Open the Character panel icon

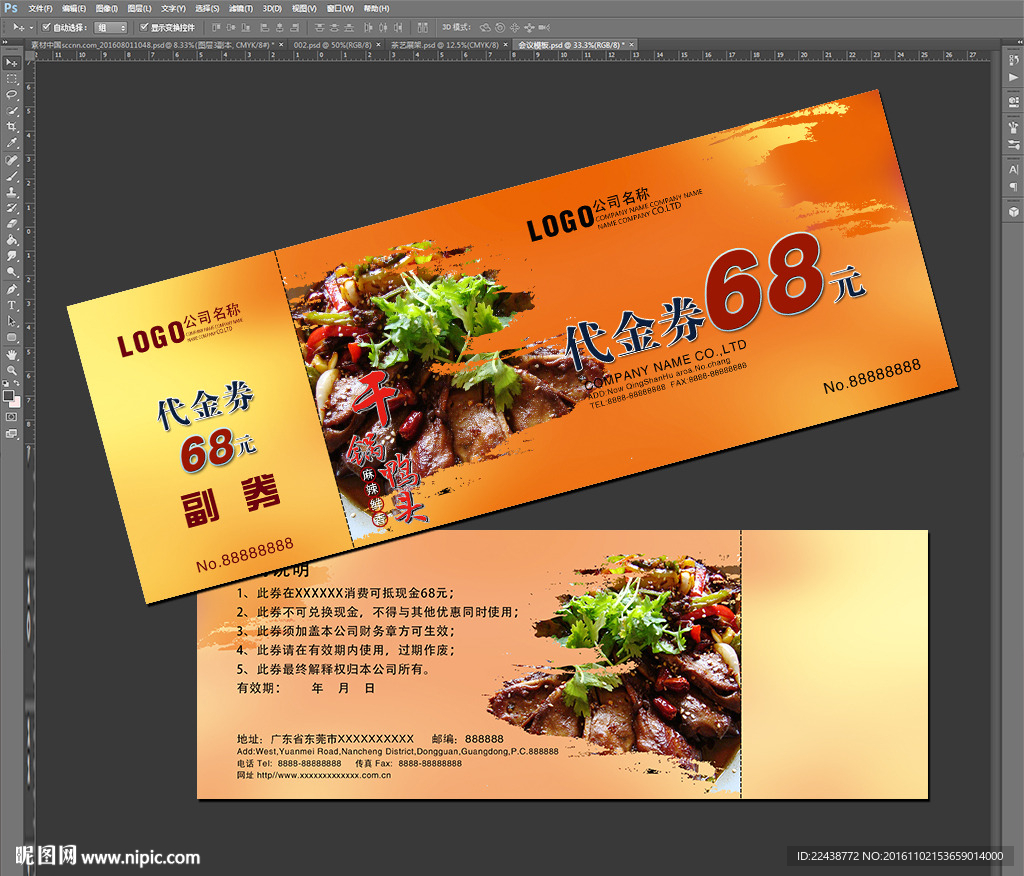(x=1014, y=169)
